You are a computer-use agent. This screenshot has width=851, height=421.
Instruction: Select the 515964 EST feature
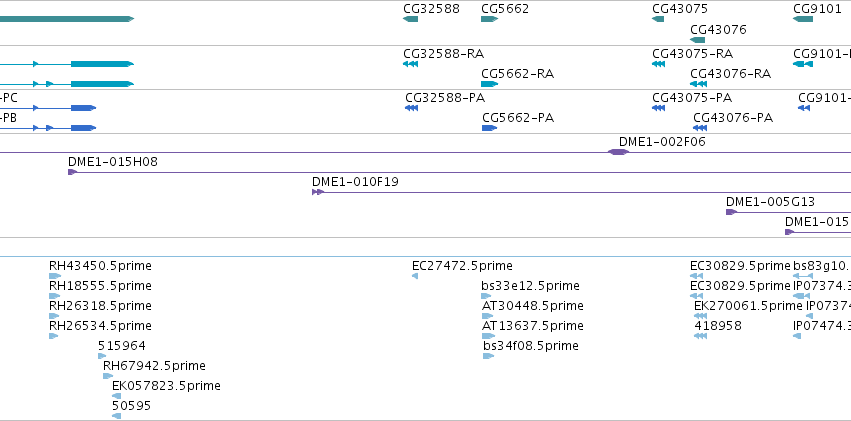[102, 356]
